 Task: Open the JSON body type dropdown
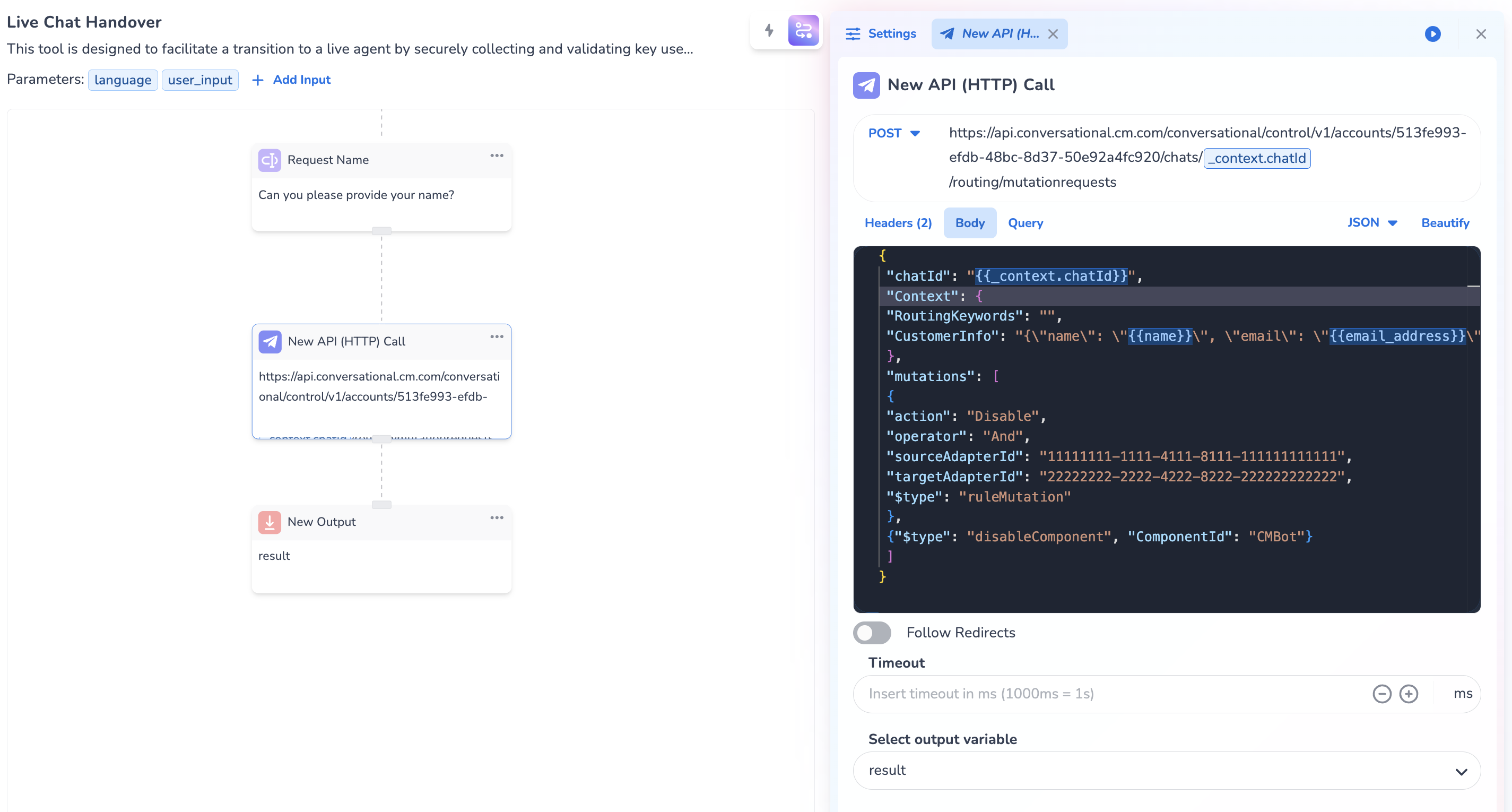pos(1372,222)
